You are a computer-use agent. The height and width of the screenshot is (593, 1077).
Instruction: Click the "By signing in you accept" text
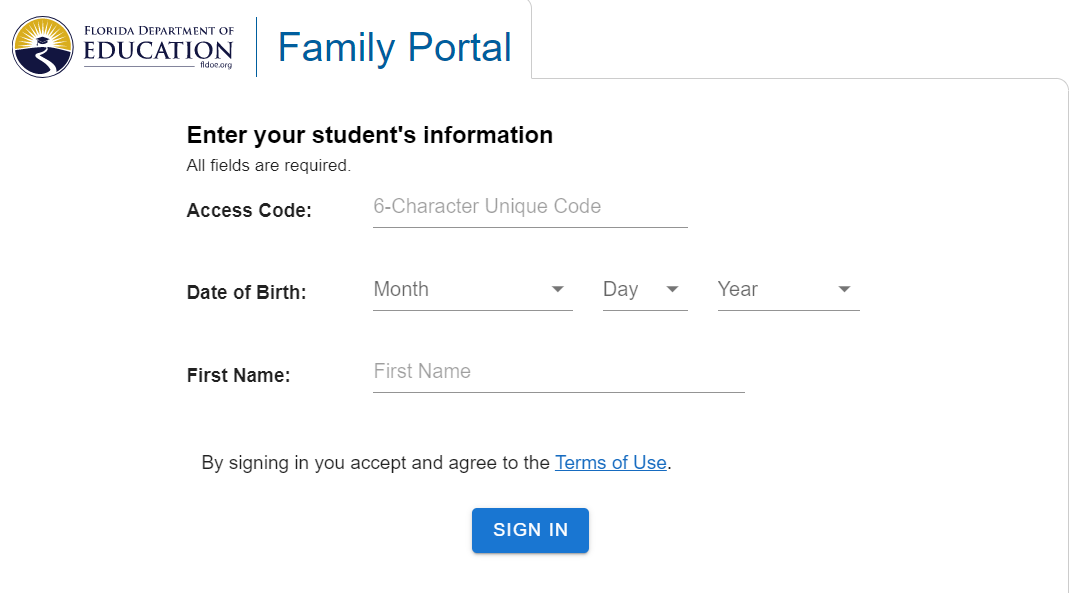pyautogui.click(x=375, y=463)
